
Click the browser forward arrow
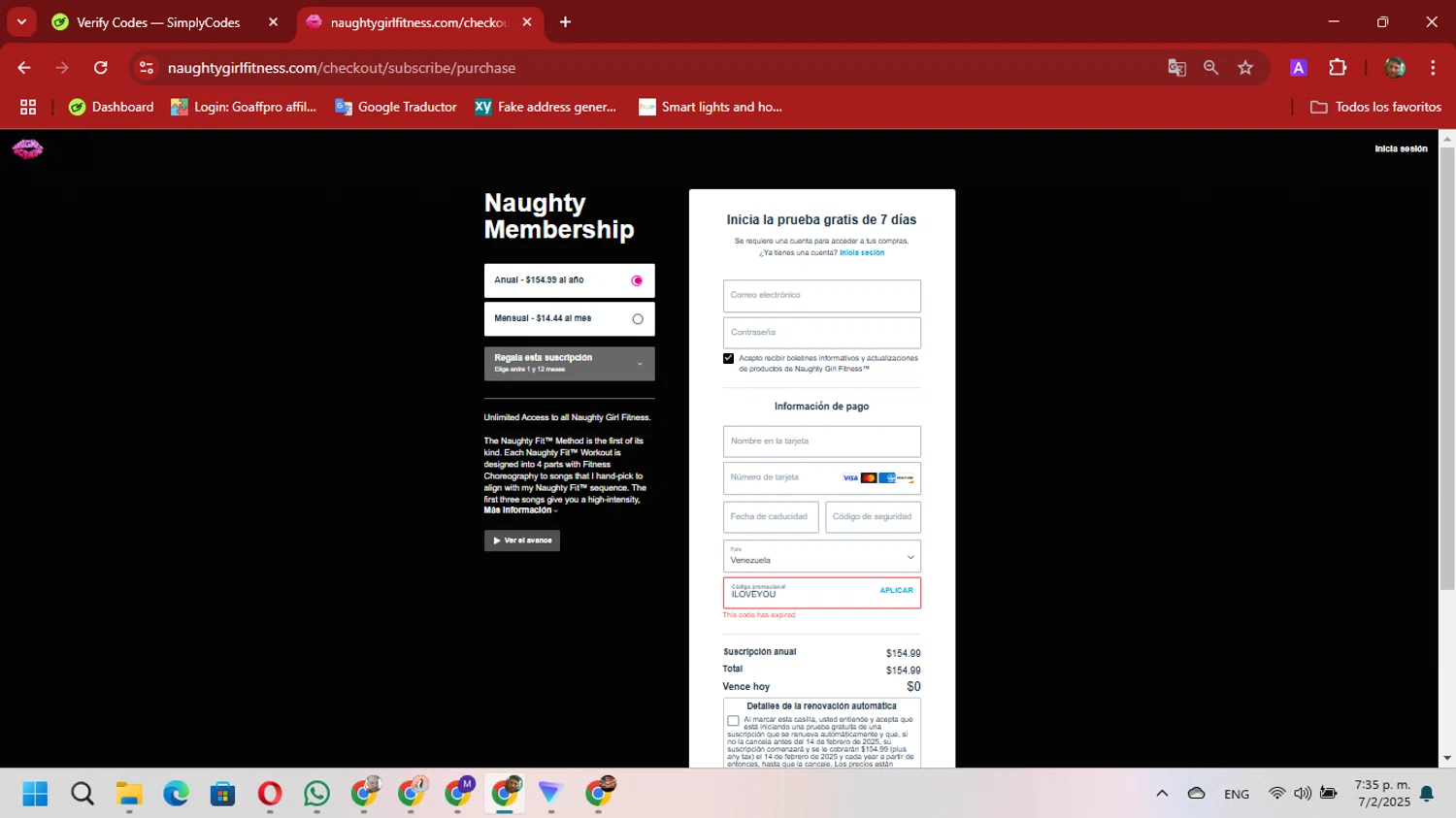(62, 68)
